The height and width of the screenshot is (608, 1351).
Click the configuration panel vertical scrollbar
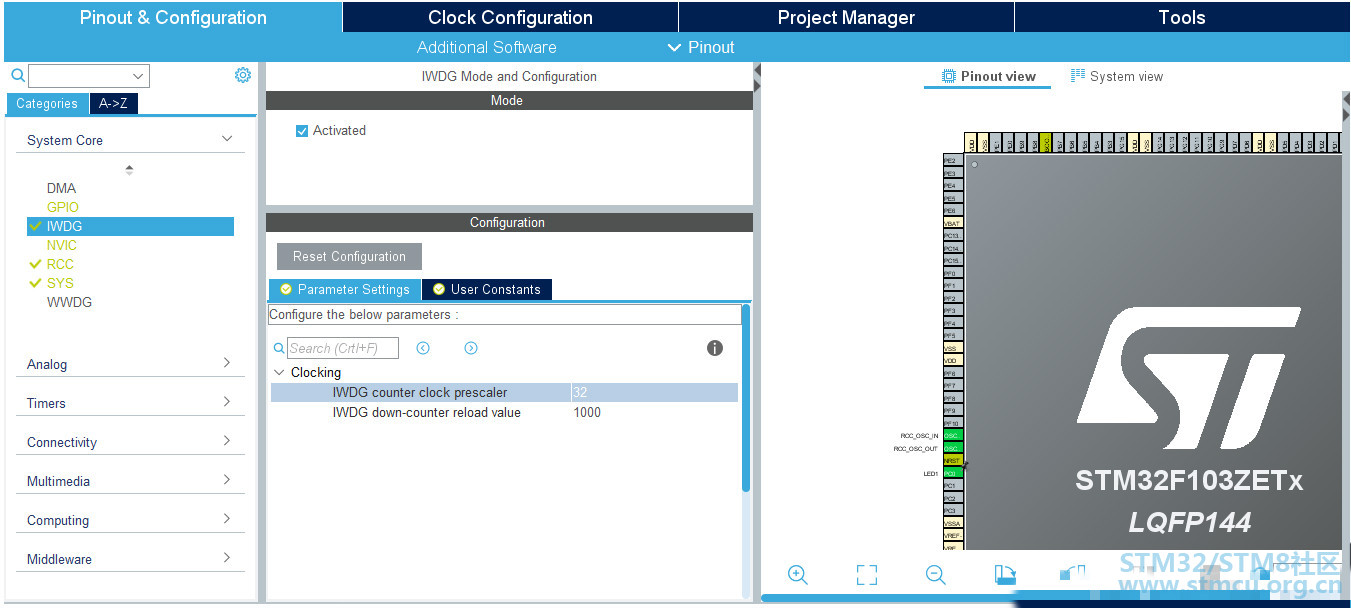click(746, 398)
